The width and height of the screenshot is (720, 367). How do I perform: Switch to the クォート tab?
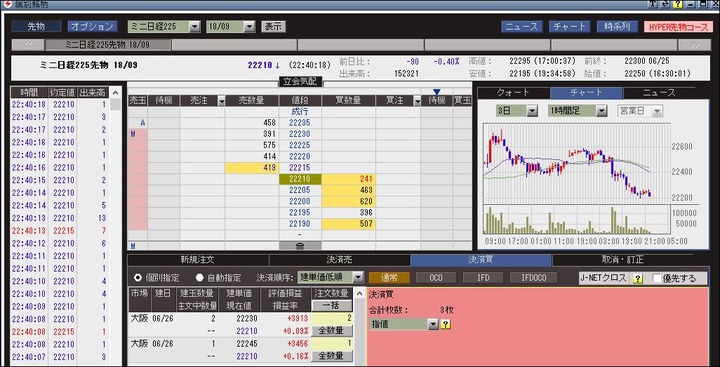pos(513,93)
